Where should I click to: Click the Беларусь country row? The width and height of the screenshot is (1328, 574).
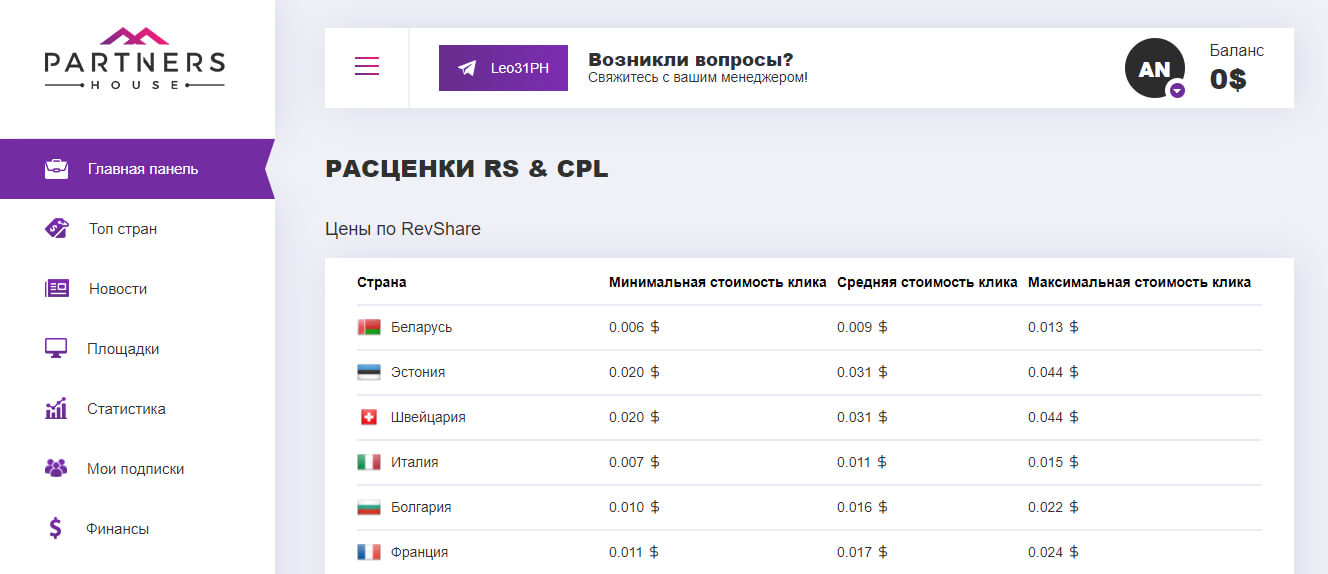421,327
